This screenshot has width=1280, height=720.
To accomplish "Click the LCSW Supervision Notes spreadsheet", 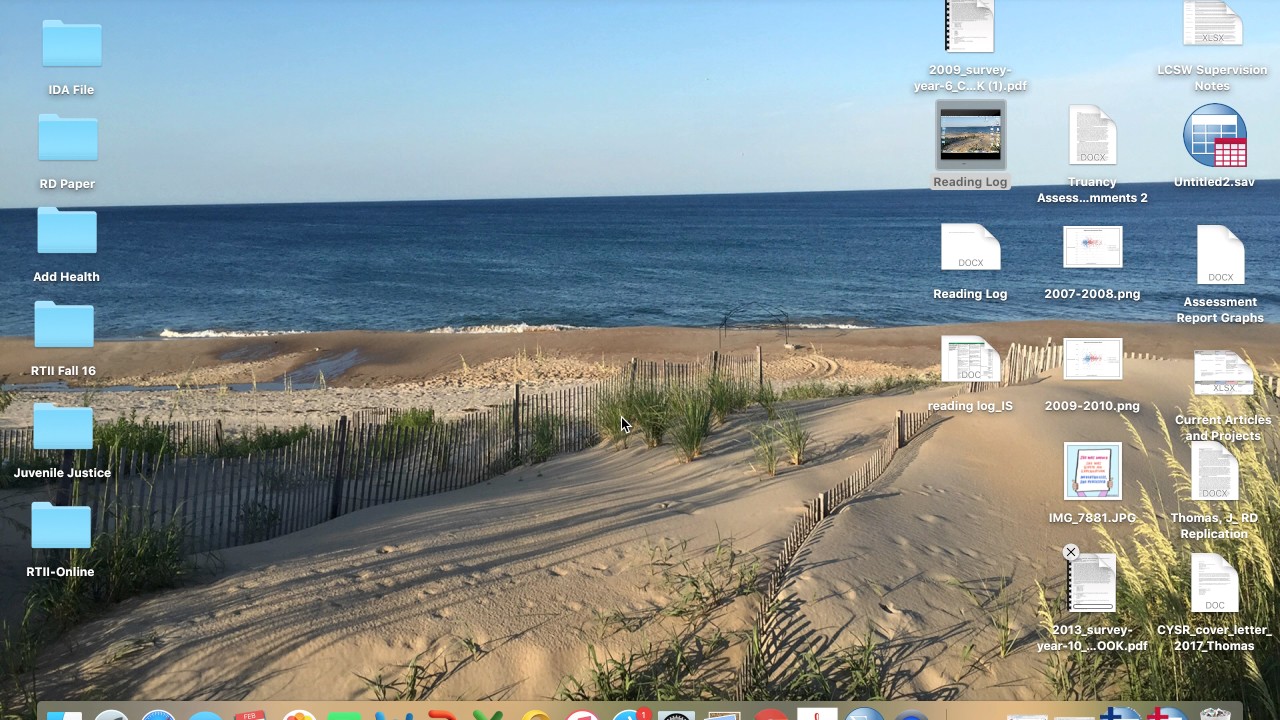I will (x=1212, y=24).
